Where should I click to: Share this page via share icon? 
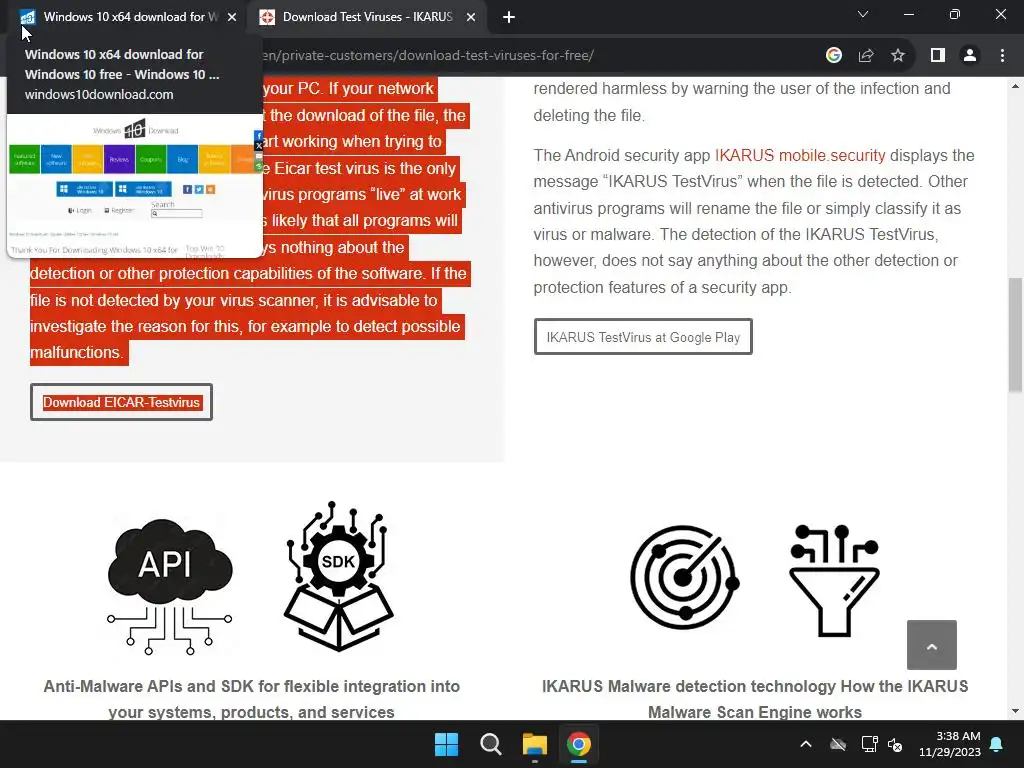pyautogui.click(x=866, y=56)
